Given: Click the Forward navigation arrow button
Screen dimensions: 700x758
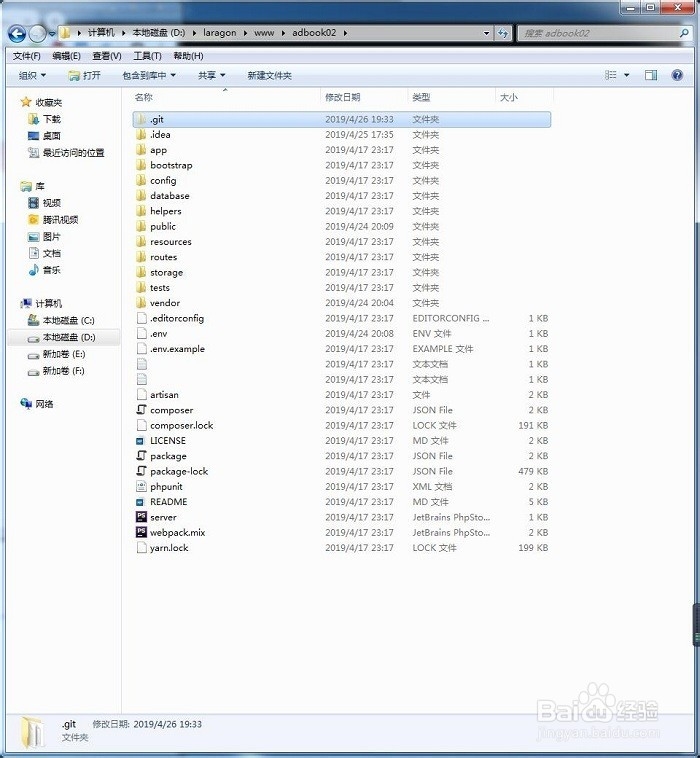Looking at the screenshot, I should click(x=38, y=33).
